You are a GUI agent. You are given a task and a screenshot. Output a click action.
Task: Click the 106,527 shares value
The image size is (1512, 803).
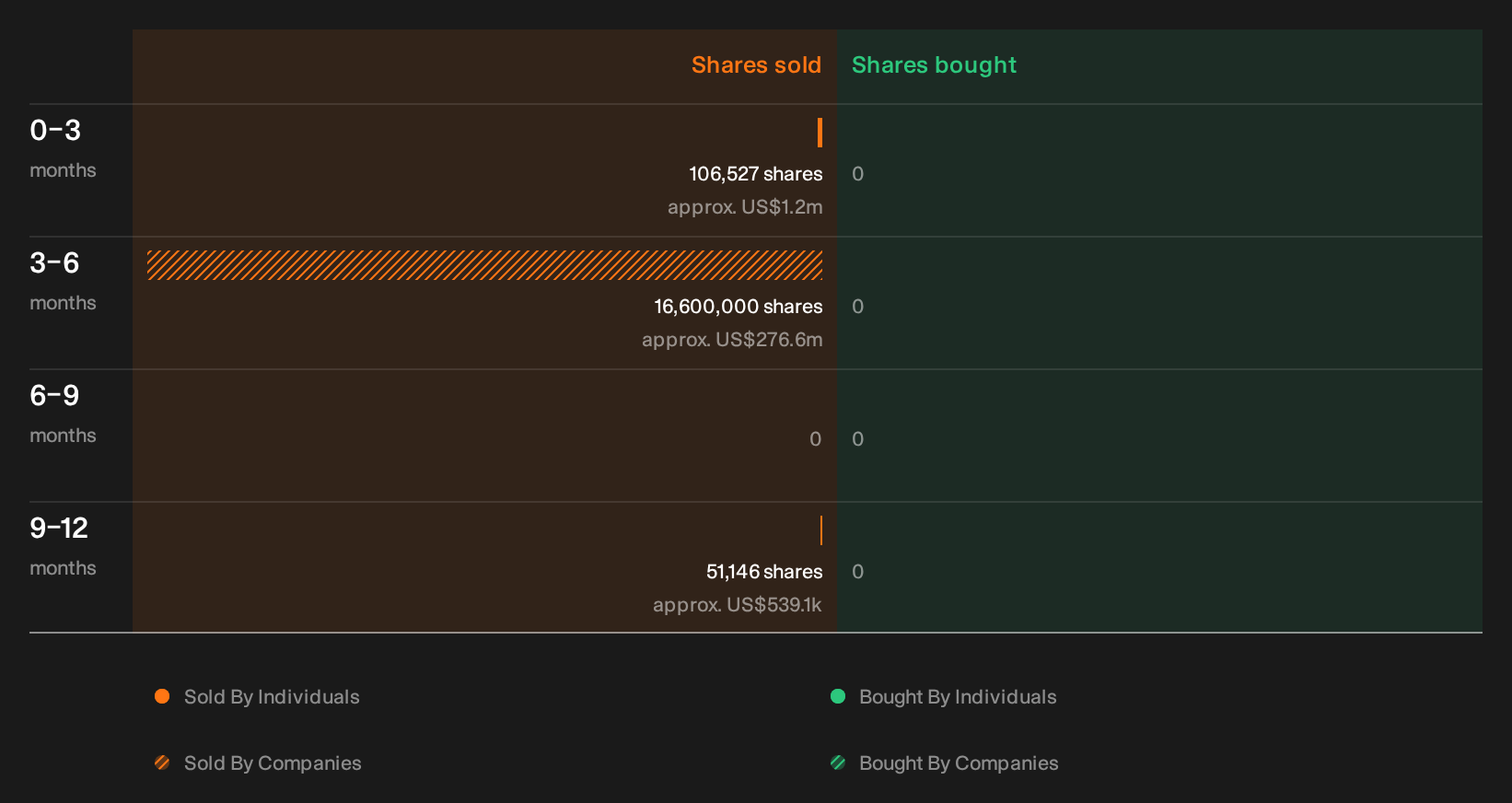pyautogui.click(x=756, y=174)
